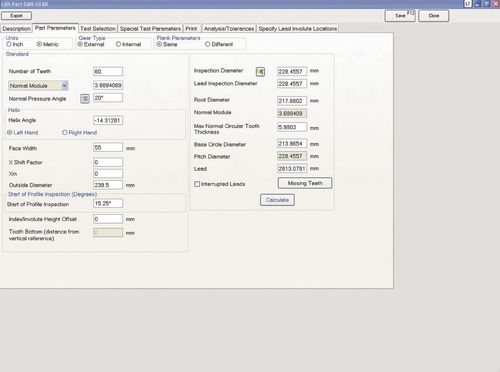Click the Calculate button

277,200
